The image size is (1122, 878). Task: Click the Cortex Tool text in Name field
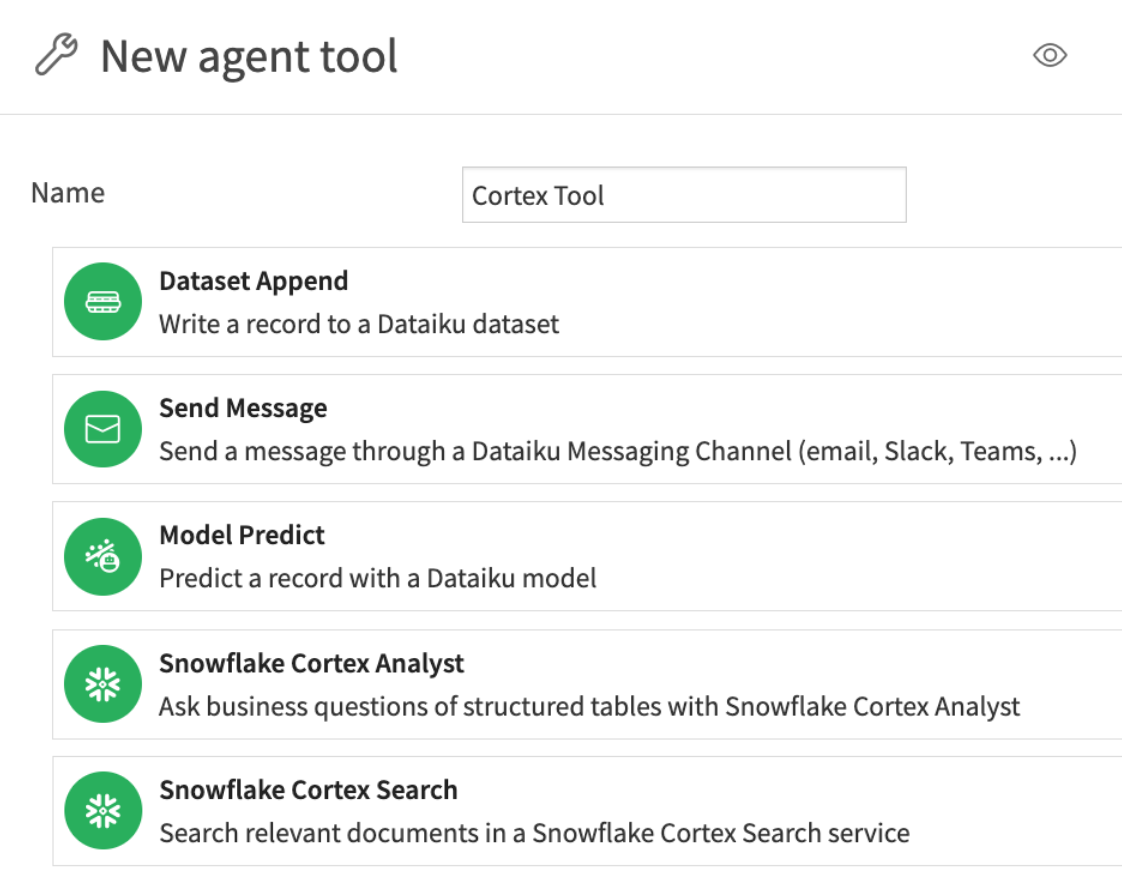[x=536, y=196]
